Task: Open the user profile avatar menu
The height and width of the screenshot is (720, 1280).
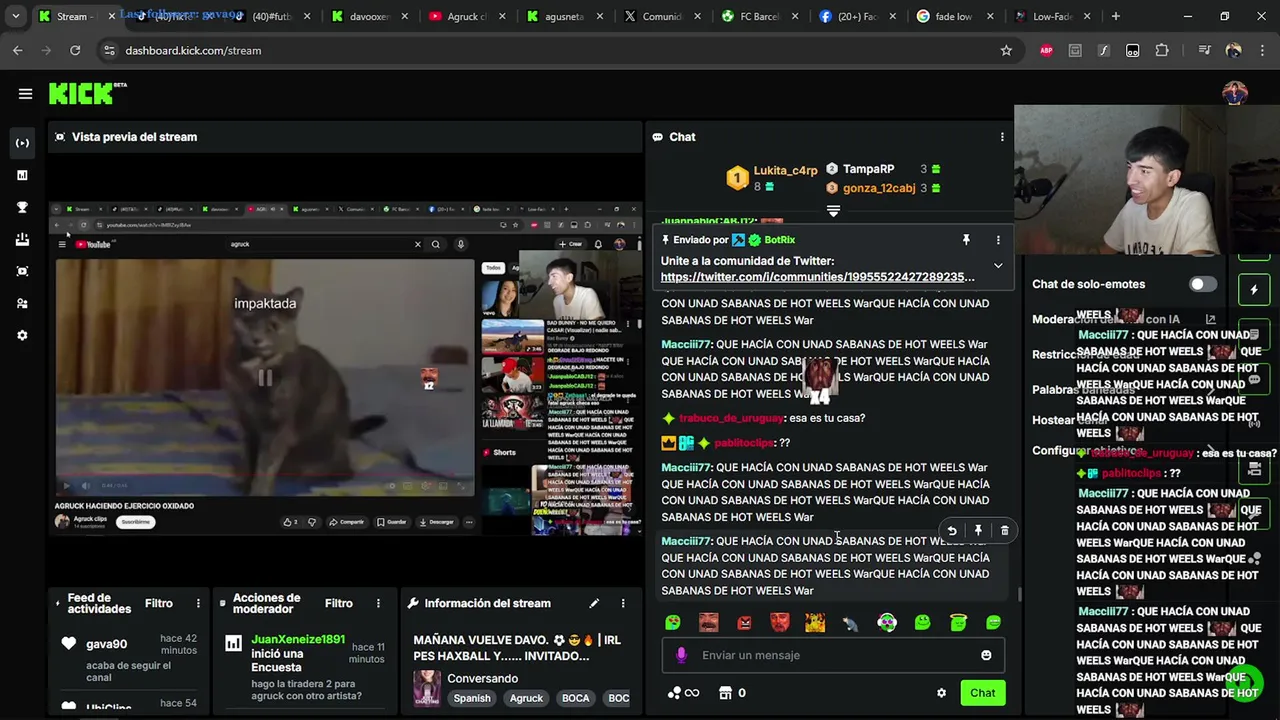Action: (x=1235, y=94)
